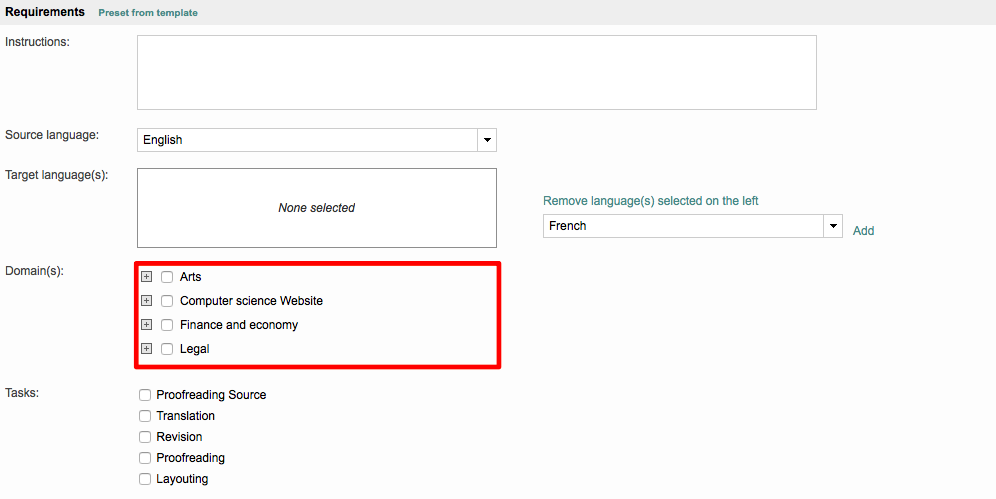Open the French target language dropdown
Screen dimensions: 996x499
point(832,226)
